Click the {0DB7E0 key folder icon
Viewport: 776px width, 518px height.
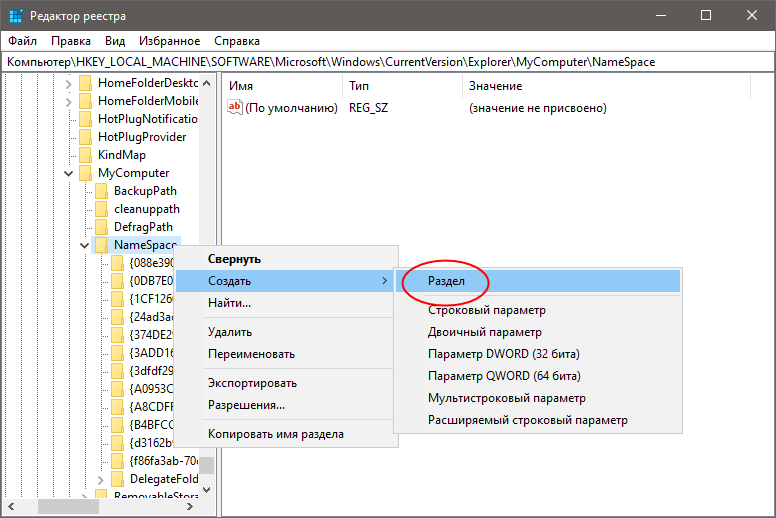tap(117, 281)
